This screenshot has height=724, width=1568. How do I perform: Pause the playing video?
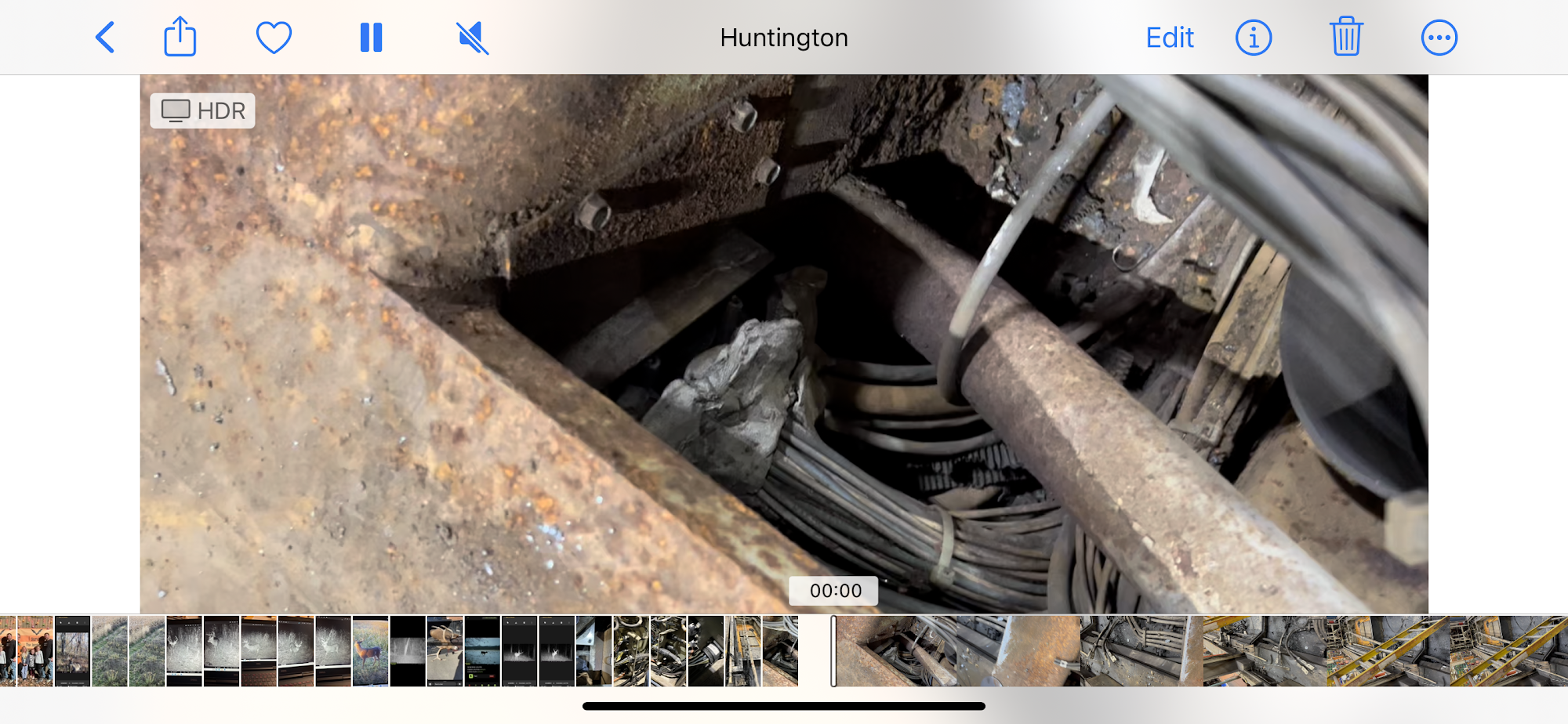(x=371, y=38)
